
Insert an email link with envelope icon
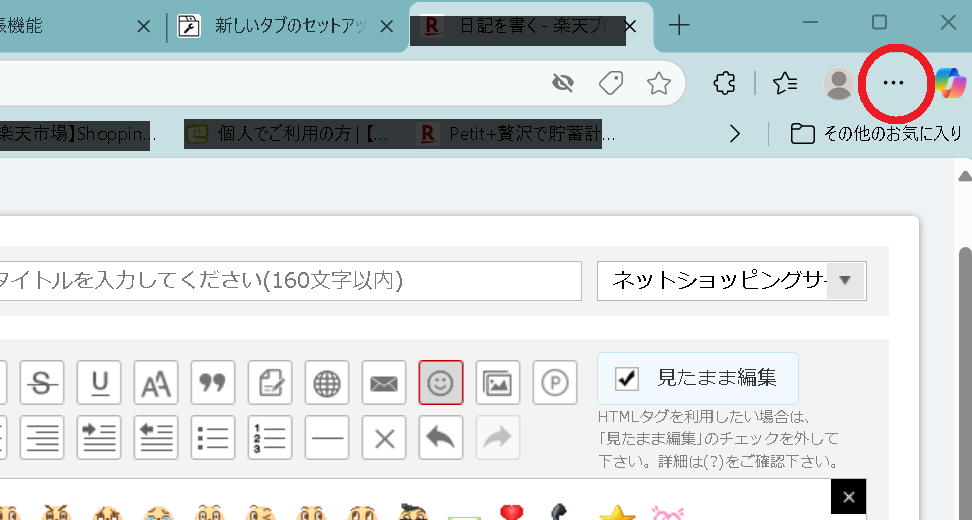(x=384, y=382)
